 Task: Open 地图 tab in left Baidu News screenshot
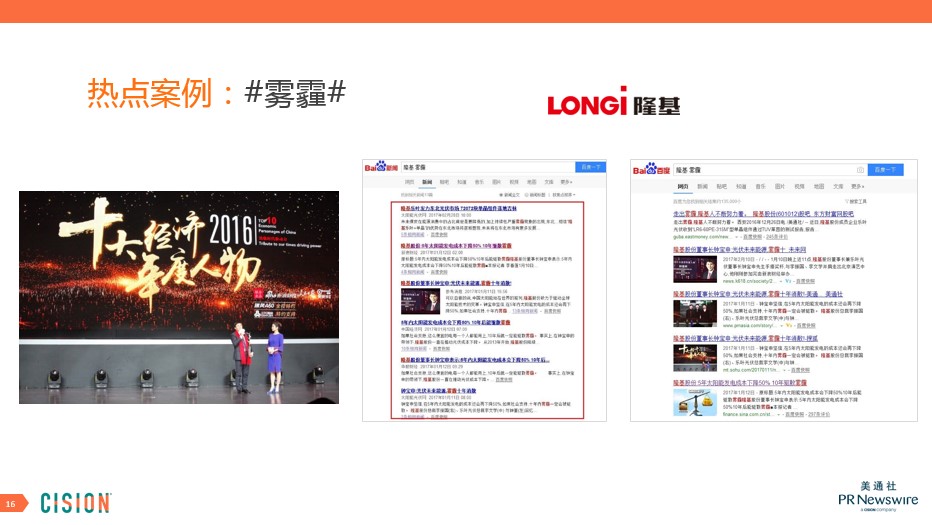531,182
